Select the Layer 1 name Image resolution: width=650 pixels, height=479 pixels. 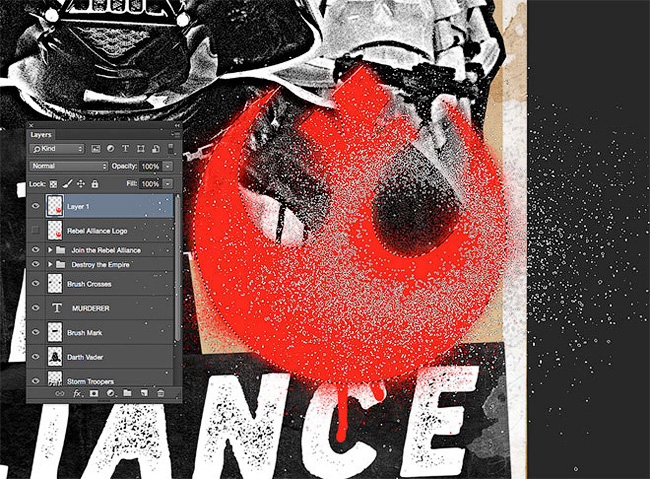[x=78, y=206]
